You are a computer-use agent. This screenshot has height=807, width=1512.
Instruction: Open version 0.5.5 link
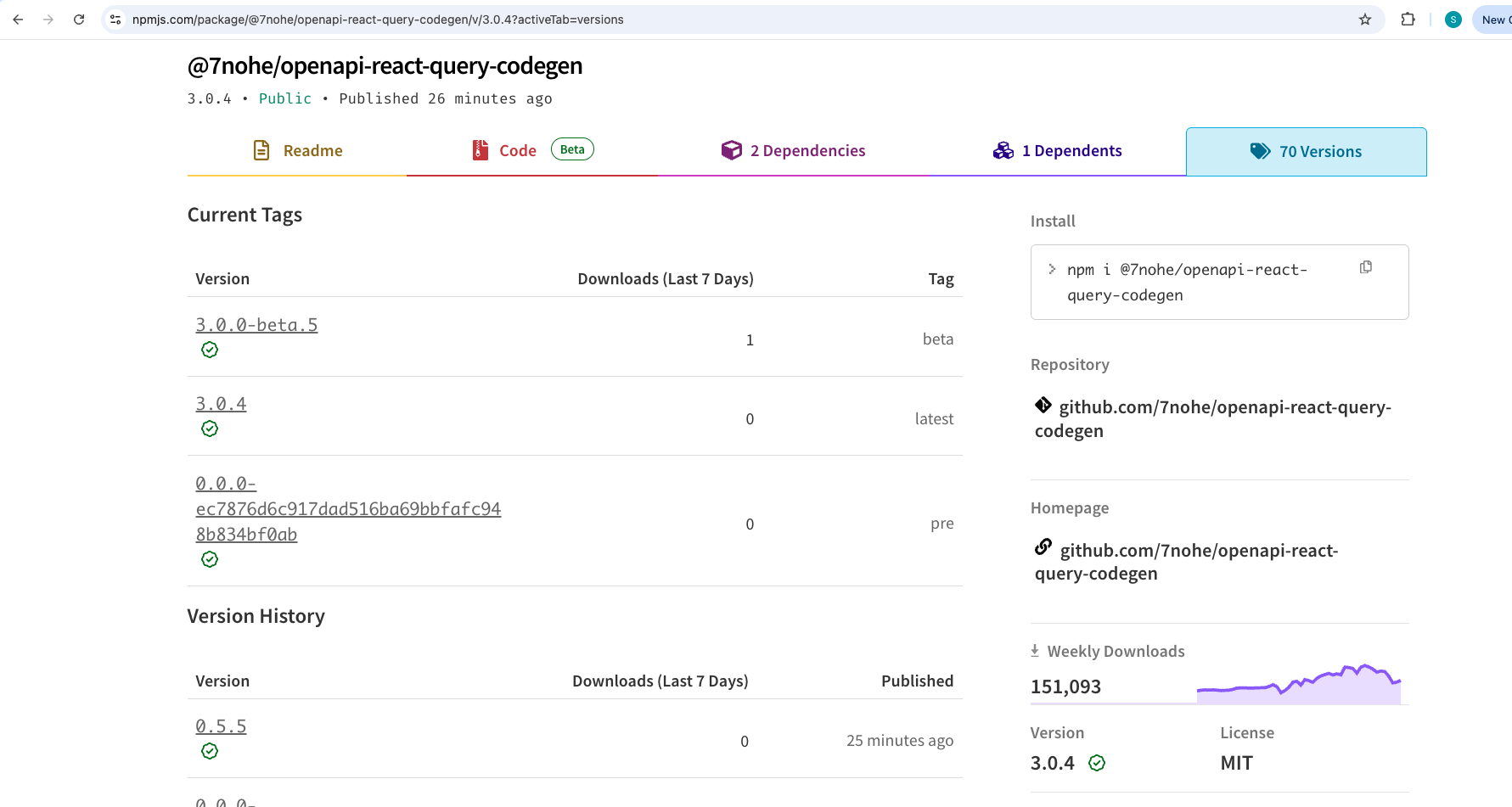pyautogui.click(x=221, y=726)
